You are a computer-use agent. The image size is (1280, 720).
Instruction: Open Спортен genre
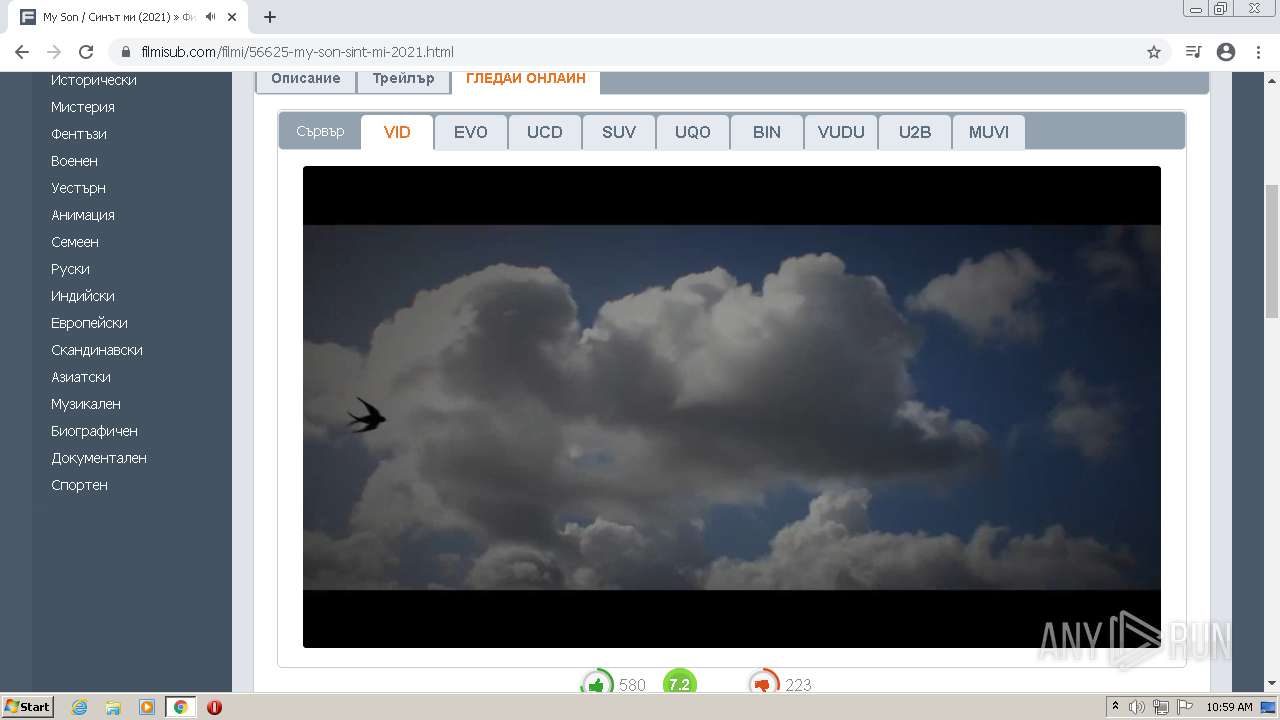point(79,485)
